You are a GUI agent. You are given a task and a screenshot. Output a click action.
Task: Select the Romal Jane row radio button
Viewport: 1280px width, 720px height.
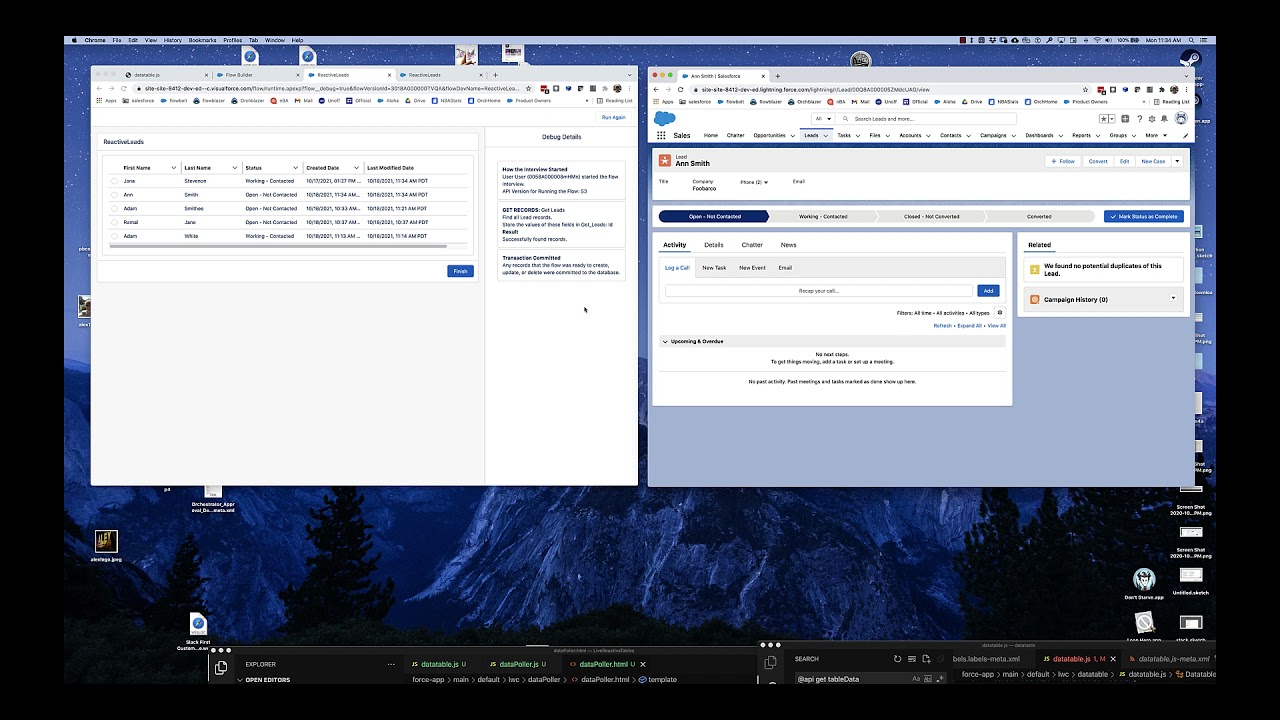point(114,222)
